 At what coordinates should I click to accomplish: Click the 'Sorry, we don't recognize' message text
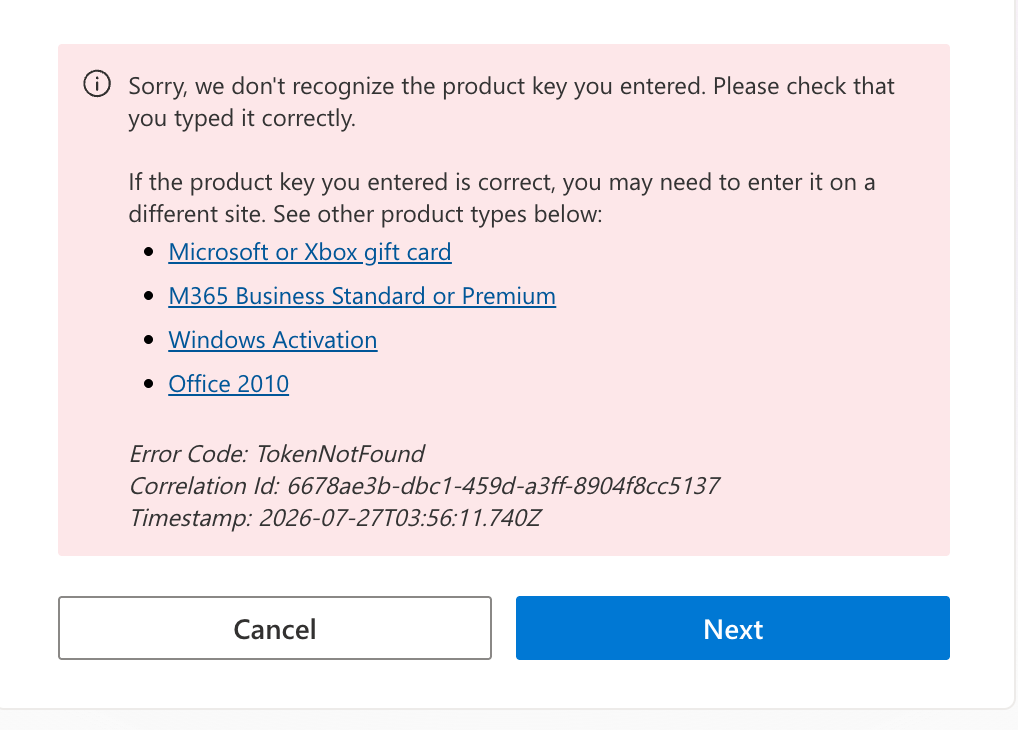[x=511, y=102]
